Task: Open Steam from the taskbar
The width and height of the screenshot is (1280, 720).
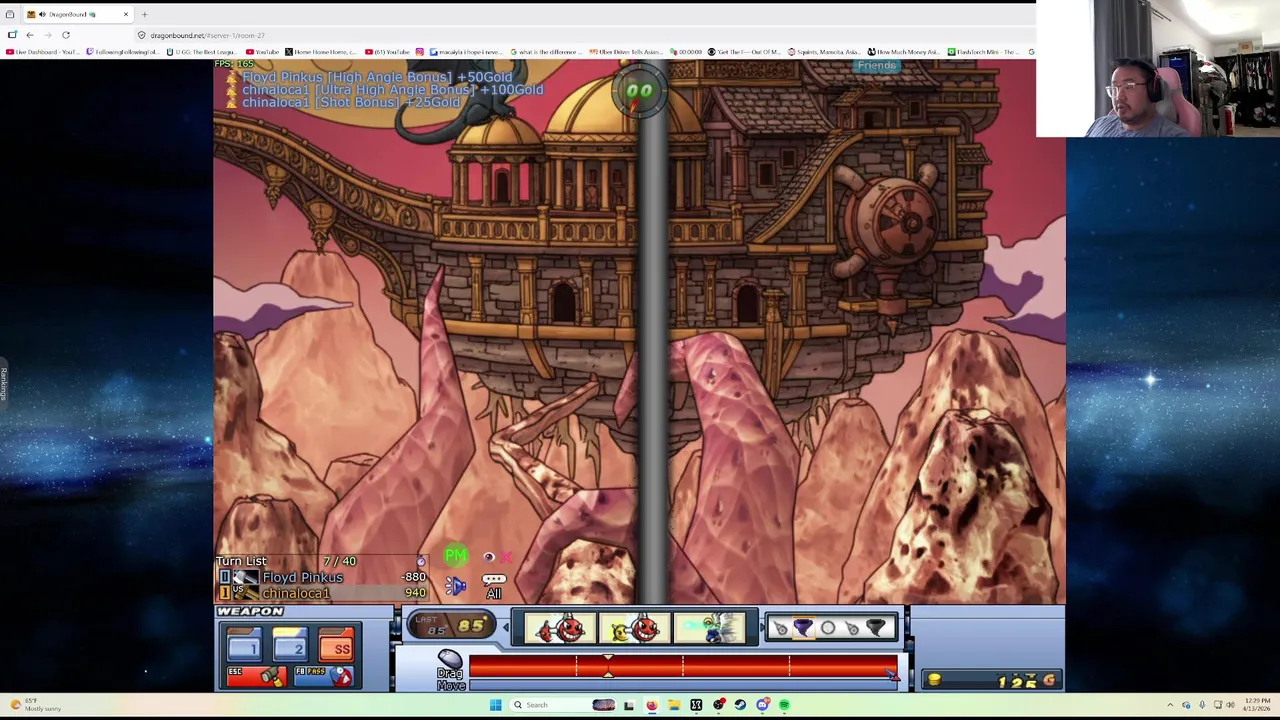Action: [x=740, y=705]
